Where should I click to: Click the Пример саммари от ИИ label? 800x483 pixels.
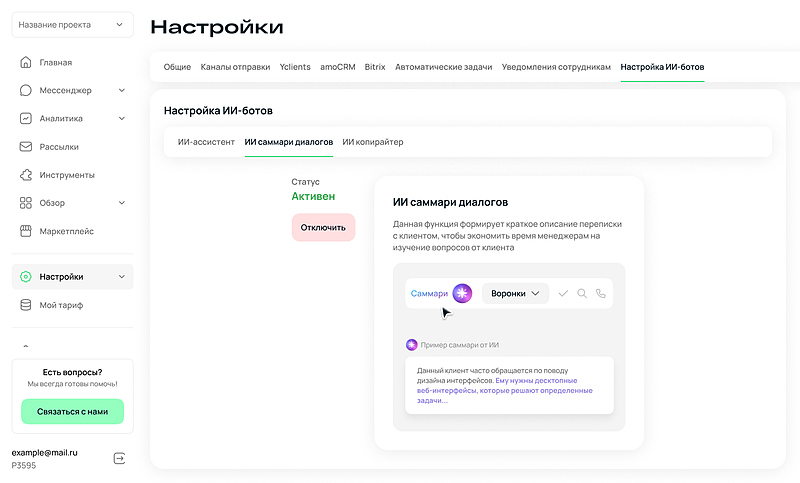click(460, 345)
